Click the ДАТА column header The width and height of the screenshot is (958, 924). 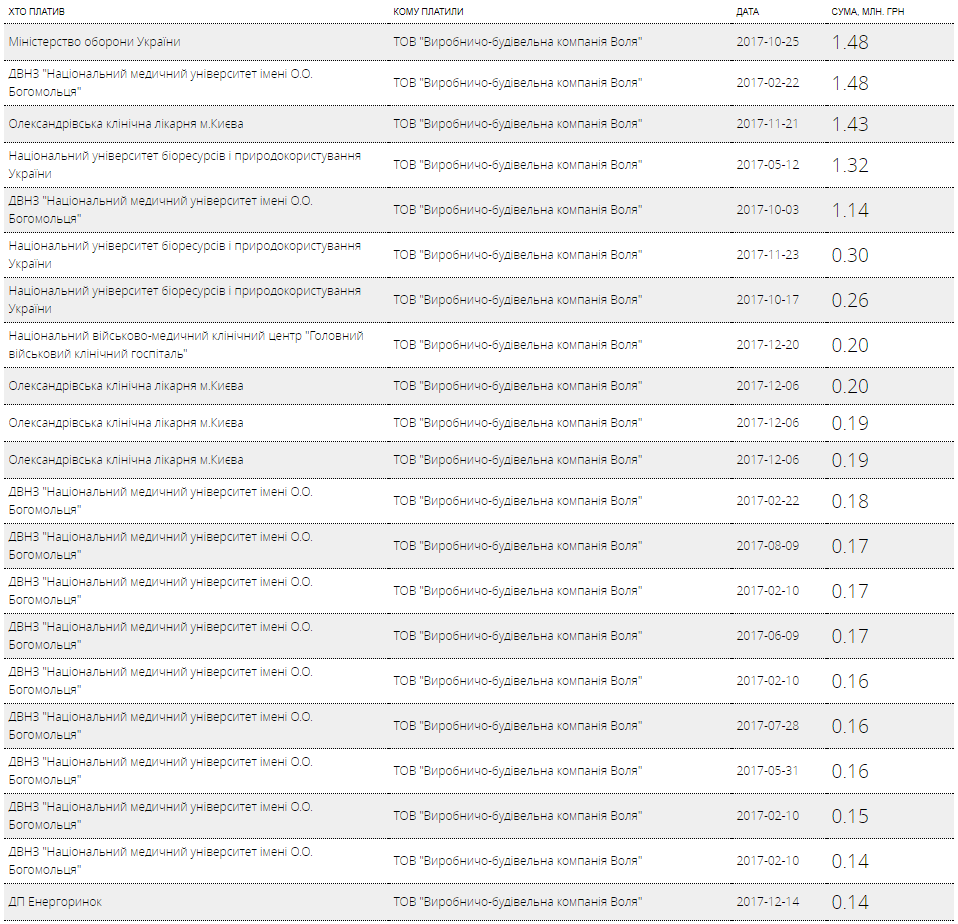point(747,12)
